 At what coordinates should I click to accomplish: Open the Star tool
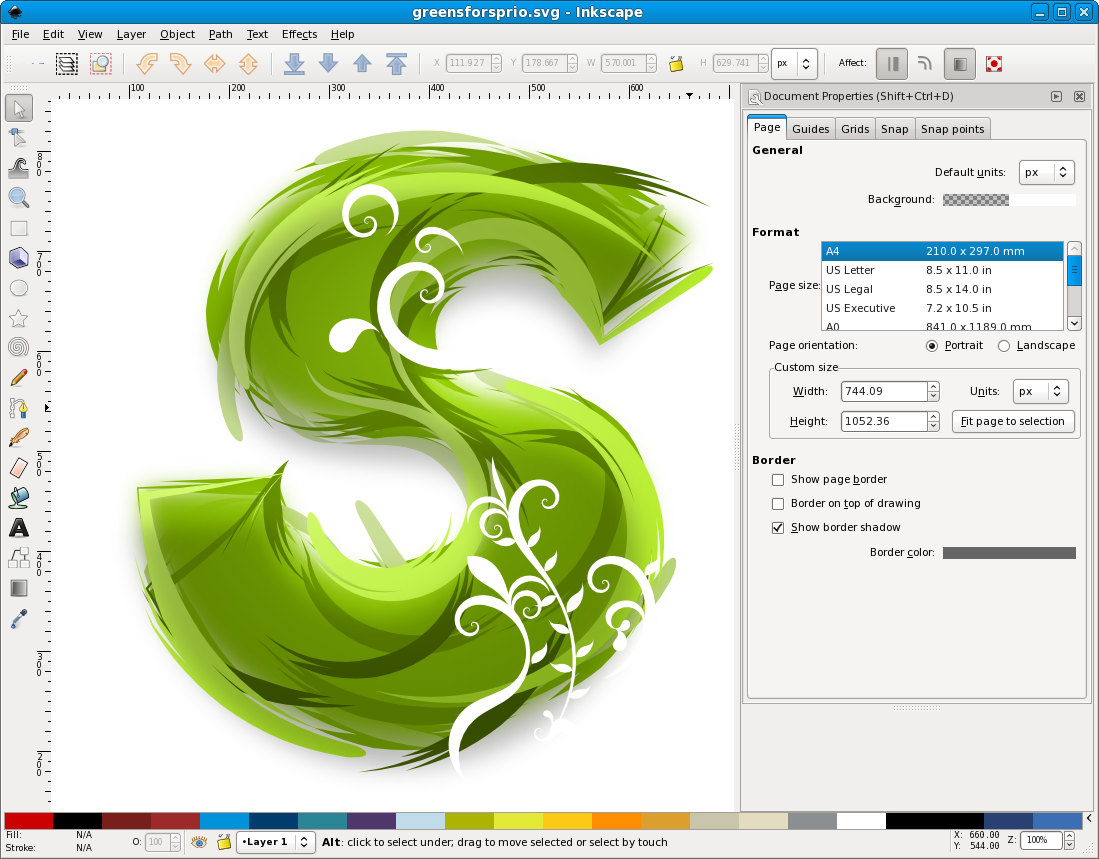[x=18, y=317]
